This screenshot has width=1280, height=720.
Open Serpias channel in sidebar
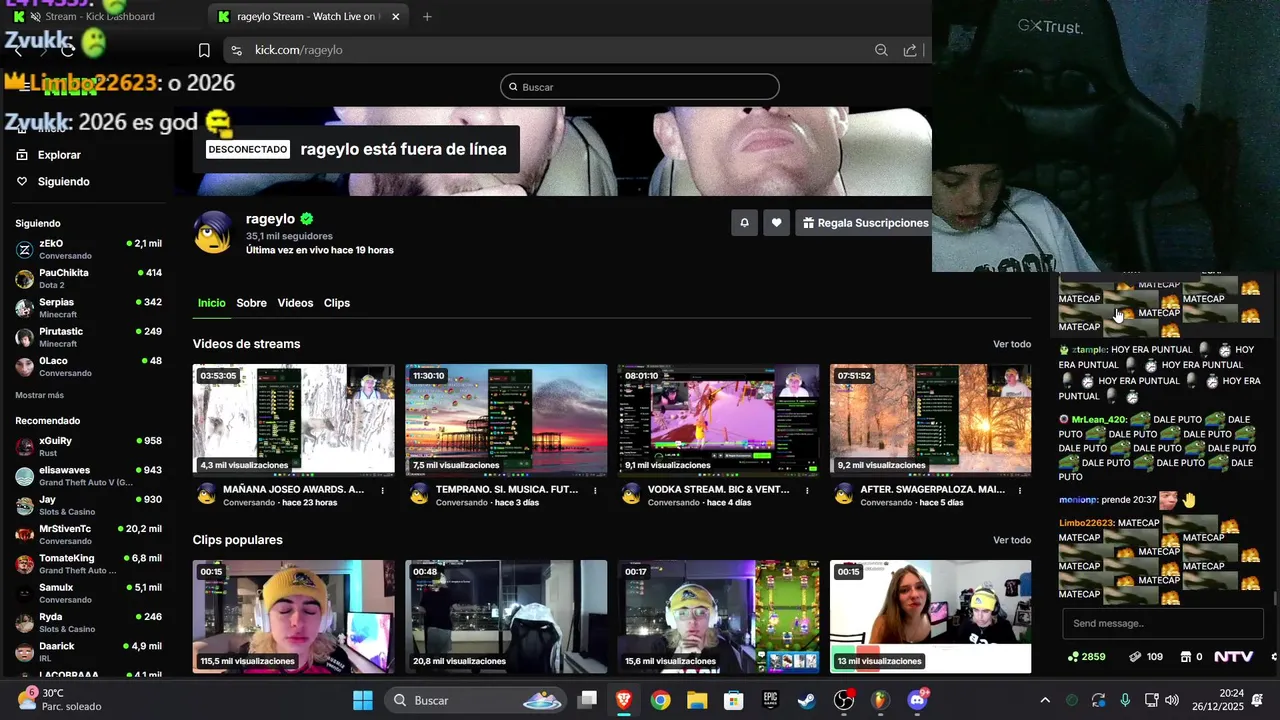(x=88, y=308)
